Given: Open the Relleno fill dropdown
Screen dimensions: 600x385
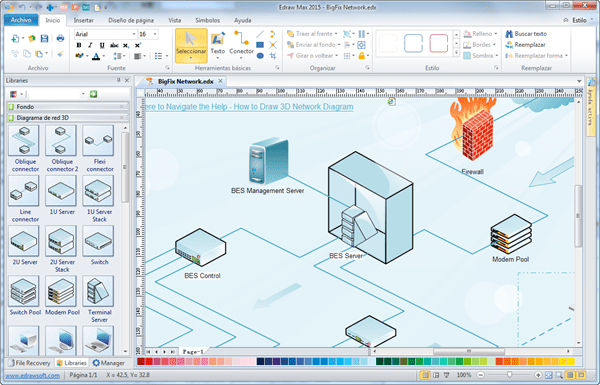Looking at the screenshot, I should tap(480, 34).
